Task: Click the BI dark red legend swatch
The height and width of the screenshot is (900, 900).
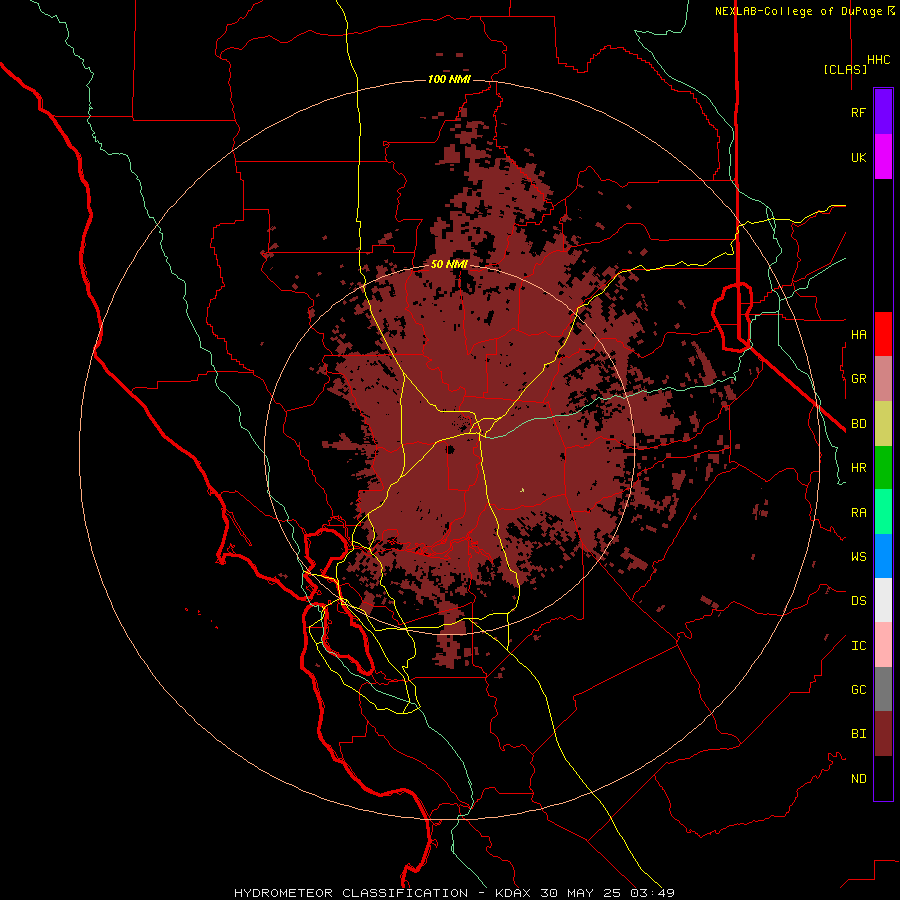Action: click(x=883, y=734)
